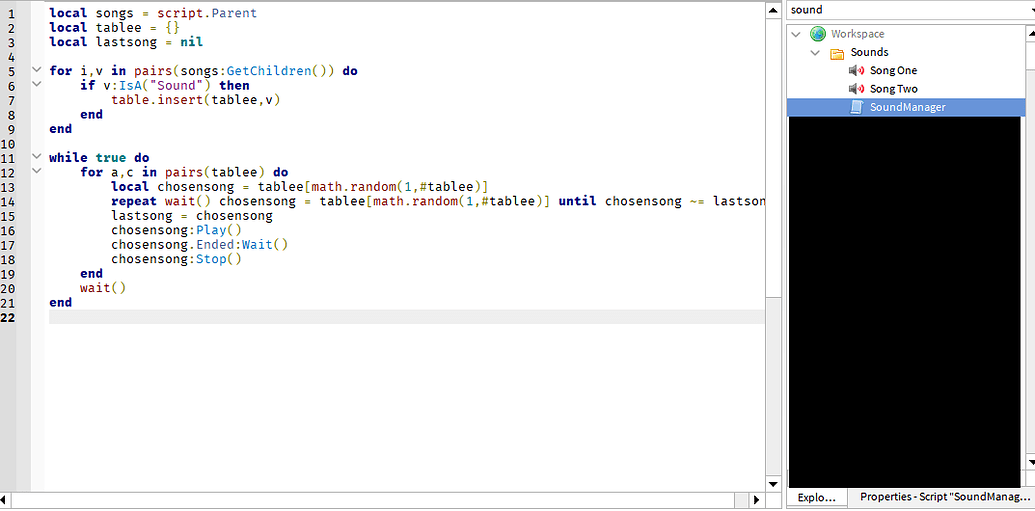The height and width of the screenshot is (511, 1035).
Task: Click the 'wait()' call on line 20
Action: point(103,288)
